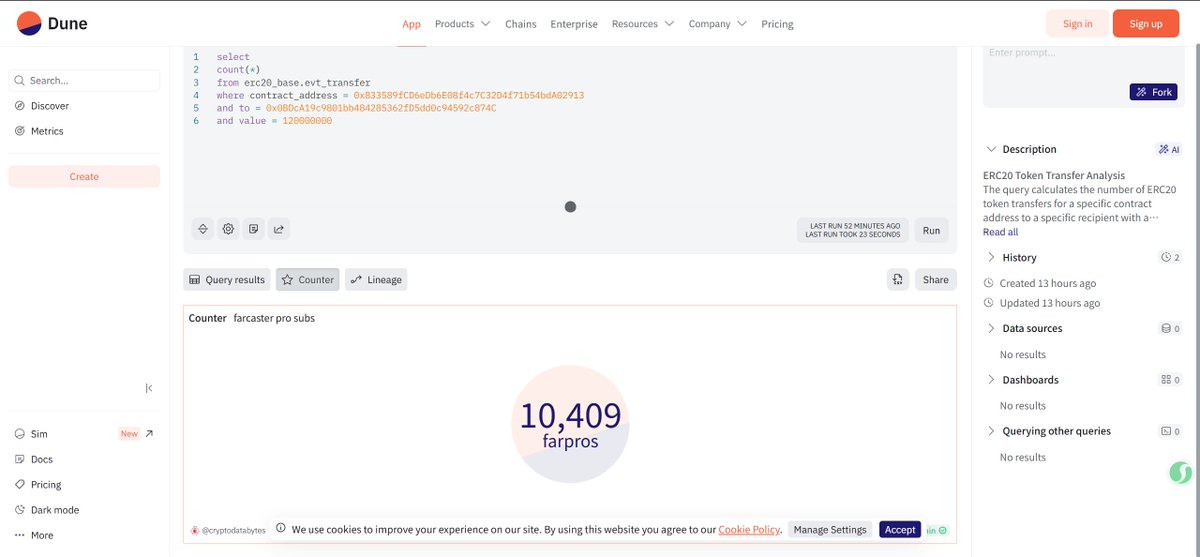The width and height of the screenshot is (1200, 557).
Task: Click the embed icon beside Share button
Action: [x=898, y=279]
